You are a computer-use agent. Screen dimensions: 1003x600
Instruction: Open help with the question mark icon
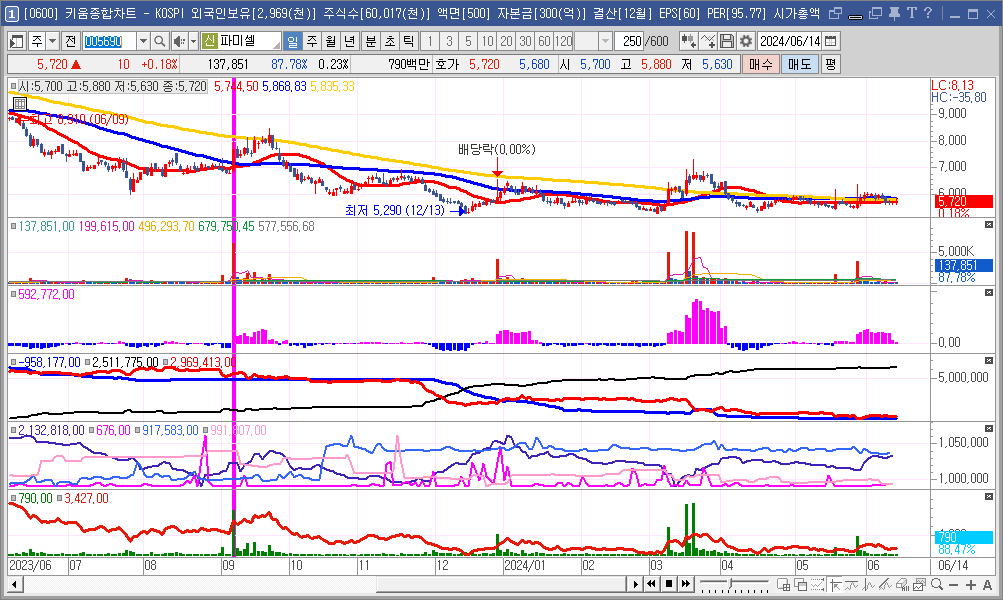pos(928,13)
